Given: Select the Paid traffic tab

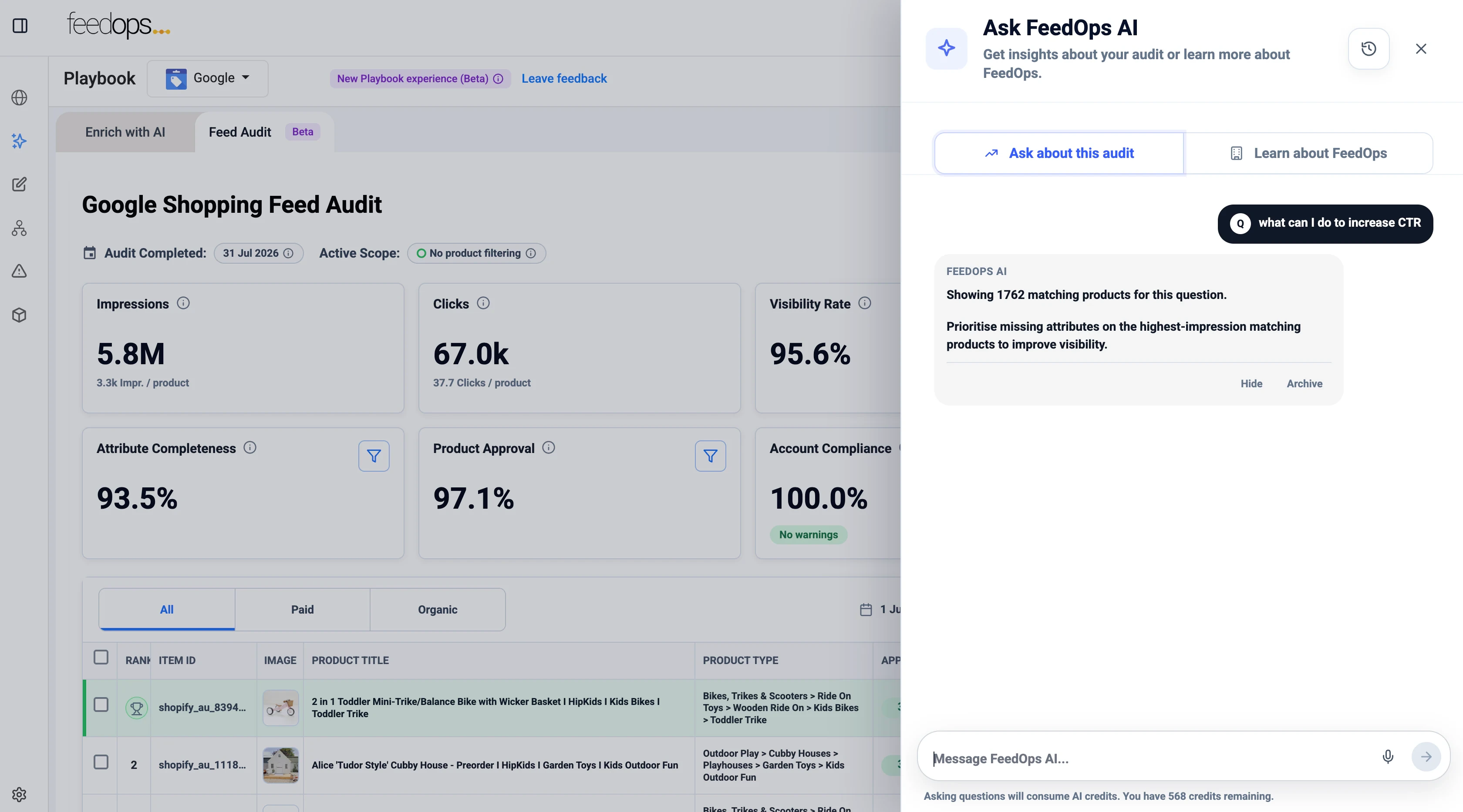Looking at the screenshot, I should click(302, 609).
